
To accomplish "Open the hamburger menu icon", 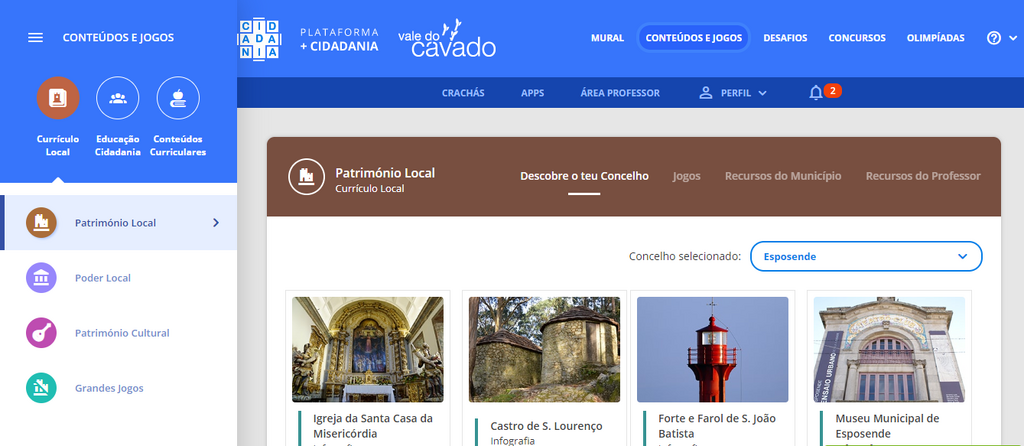I will 35,38.
